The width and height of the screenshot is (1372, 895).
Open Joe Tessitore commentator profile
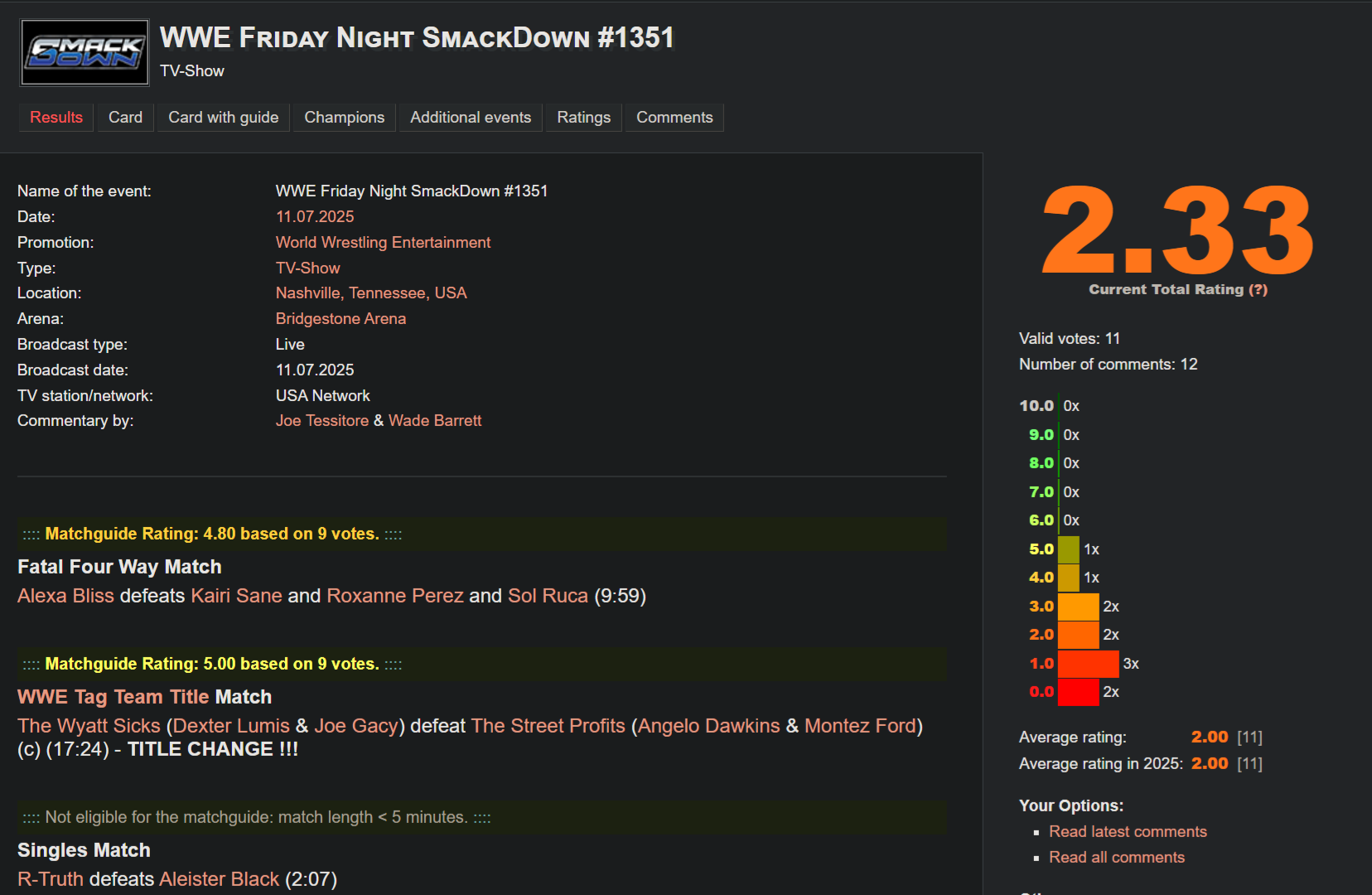pos(322,420)
